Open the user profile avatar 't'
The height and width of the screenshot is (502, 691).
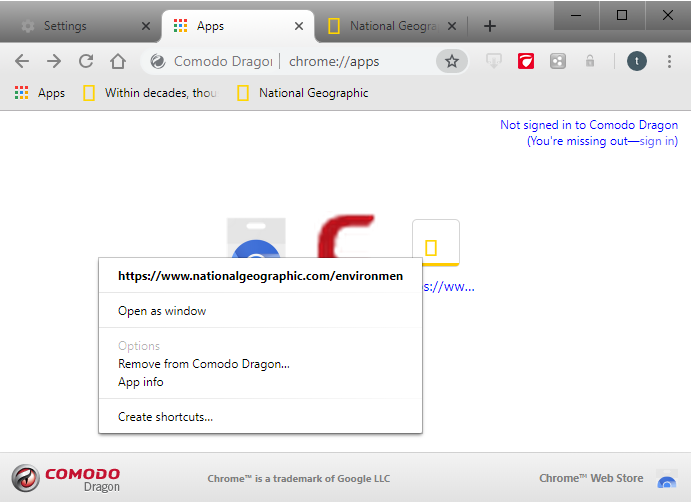[x=637, y=61]
